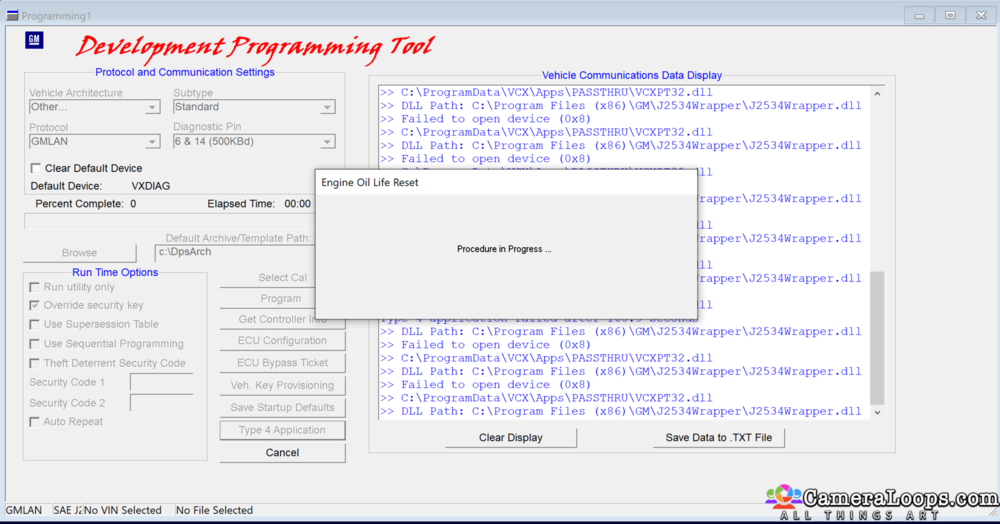Click the Security Code 1 input field
Image resolution: width=1000 pixels, height=524 pixels.
161,382
